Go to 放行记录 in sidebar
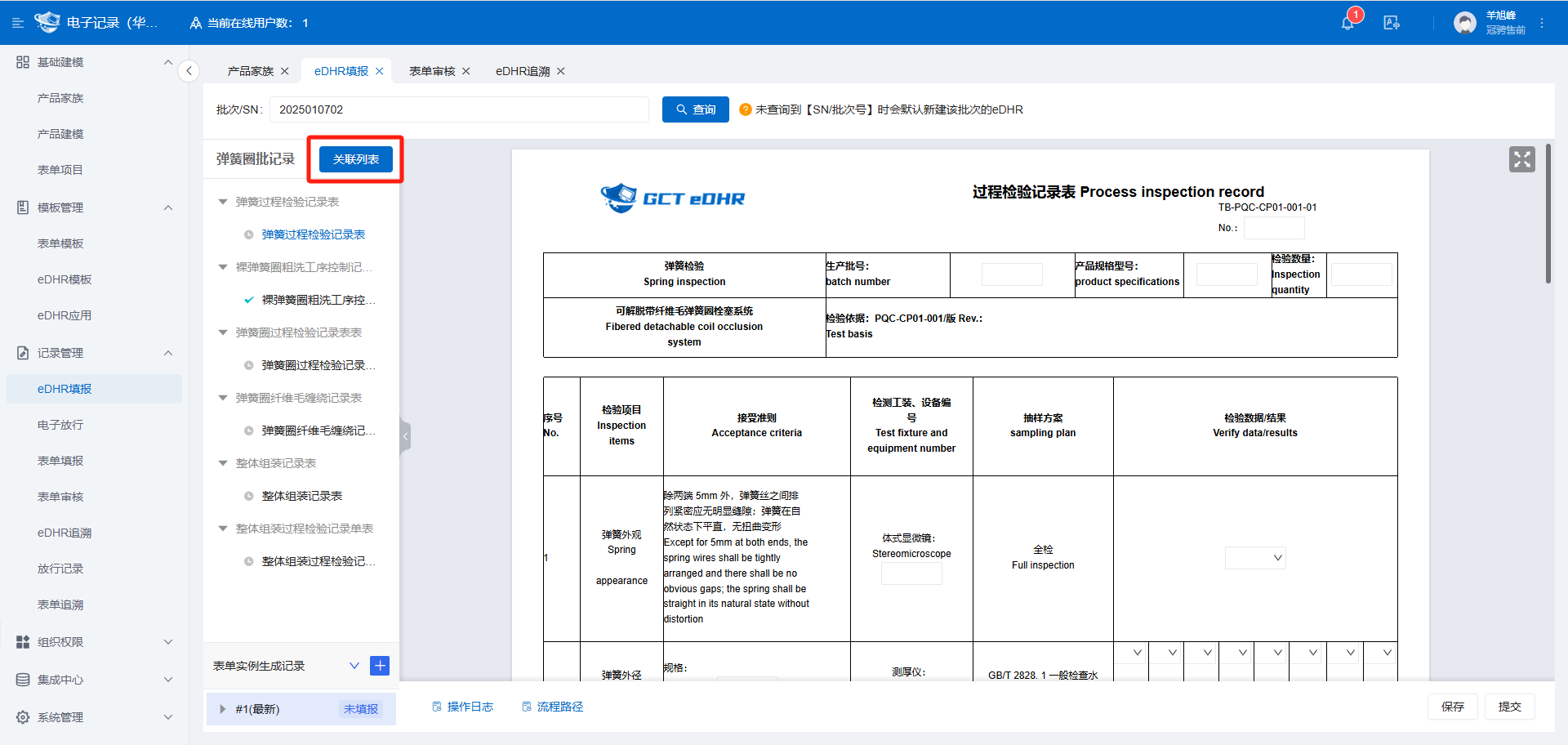The image size is (1568, 745). pyautogui.click(x=60, y=569)
